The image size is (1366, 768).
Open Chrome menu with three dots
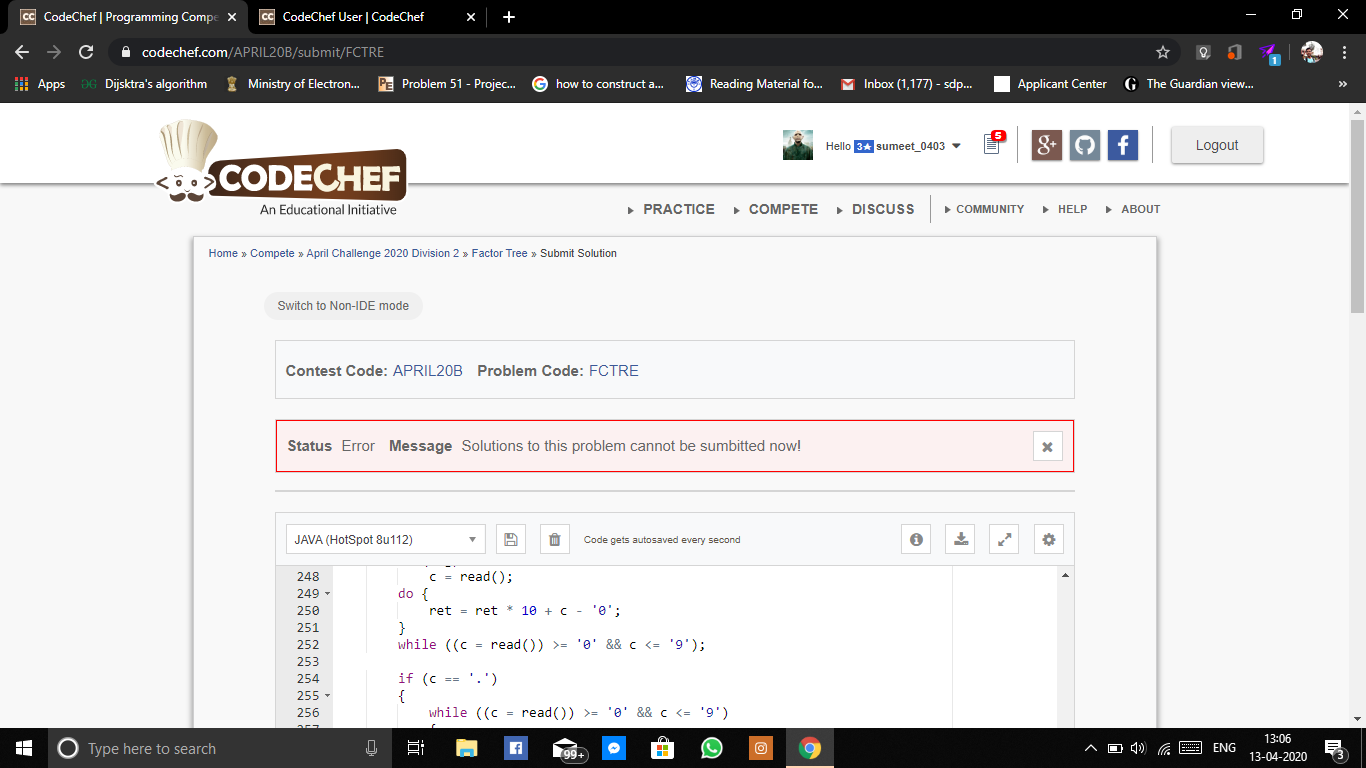pyautogui.click(x=1344, y=52)
